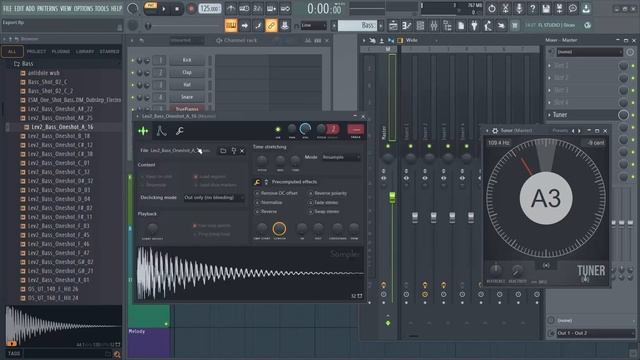Click the microphone recording icon
The image size is (640, 360).
click(519, 9)
